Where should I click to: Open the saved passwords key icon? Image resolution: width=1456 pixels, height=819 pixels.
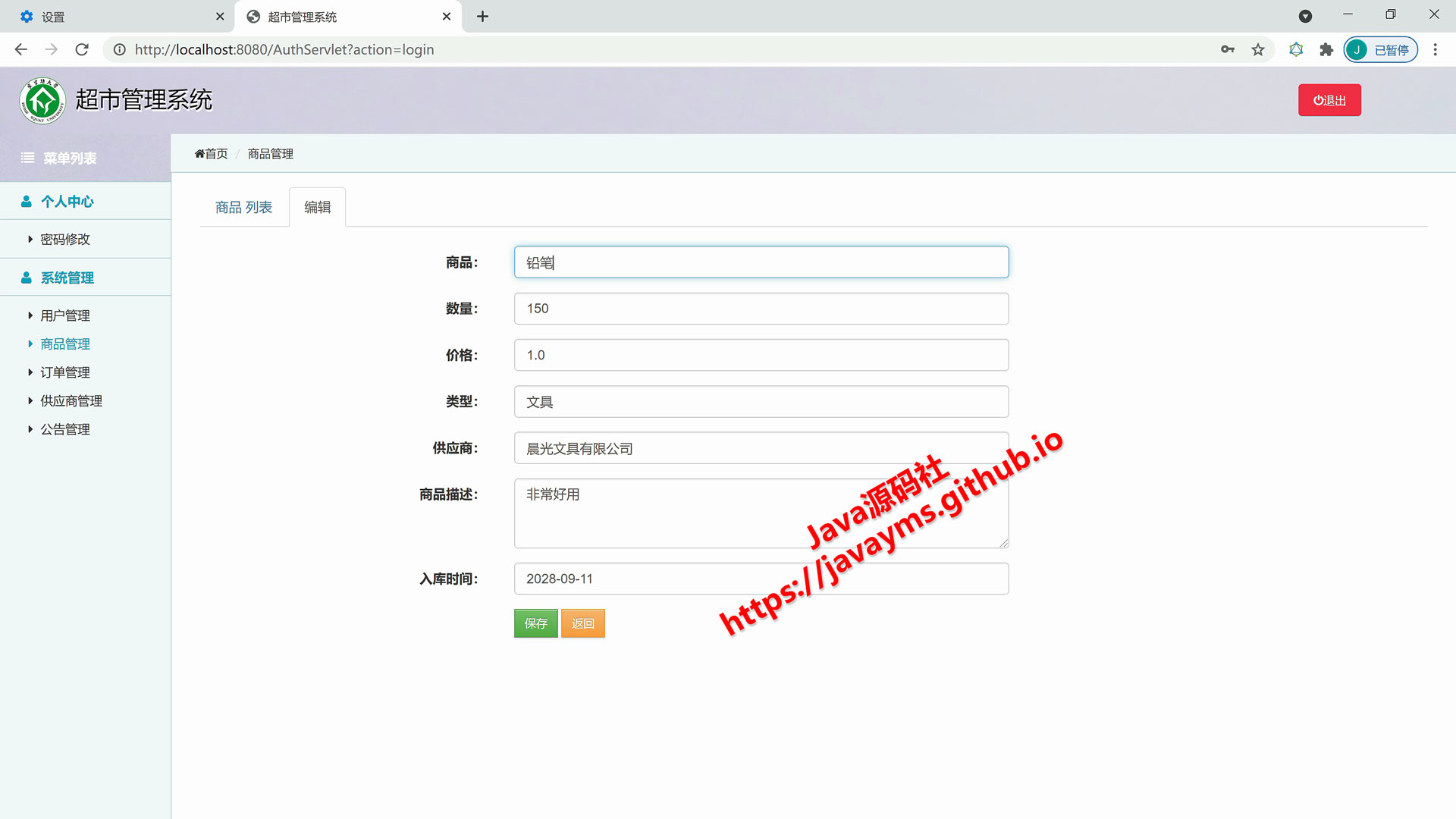coord(1228,49)
